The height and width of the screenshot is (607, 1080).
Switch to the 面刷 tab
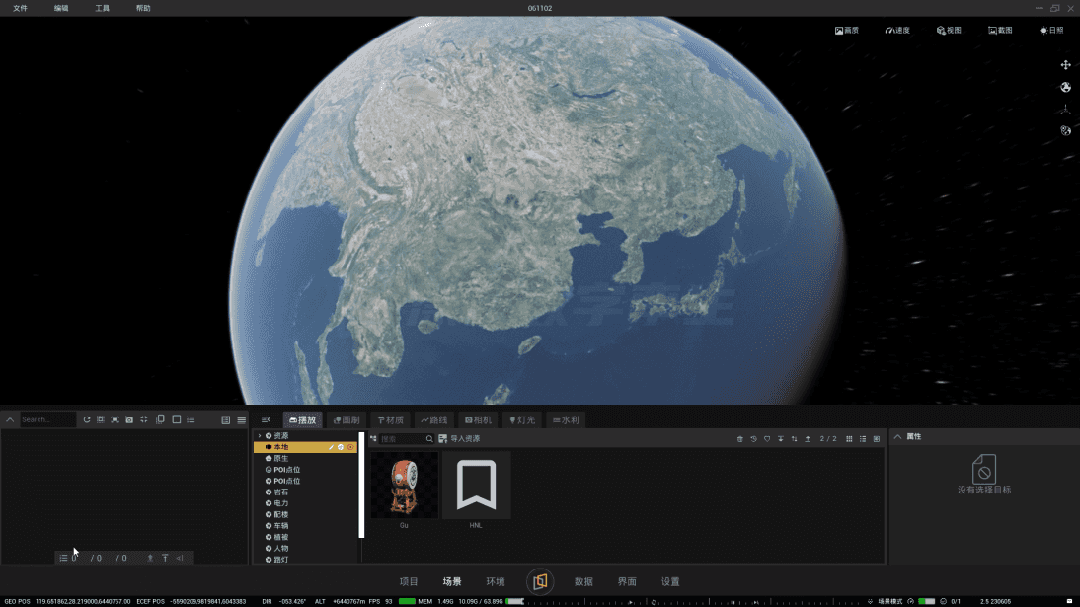coord(346,420)
